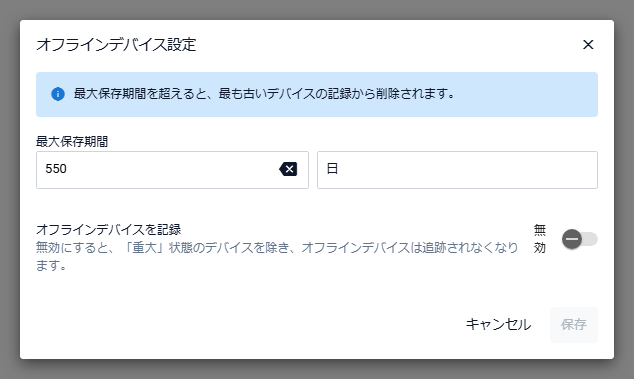Click the 保存 button
Image resolution: width=634 pixels, height=379 pixels.
[x=573, y=324]
